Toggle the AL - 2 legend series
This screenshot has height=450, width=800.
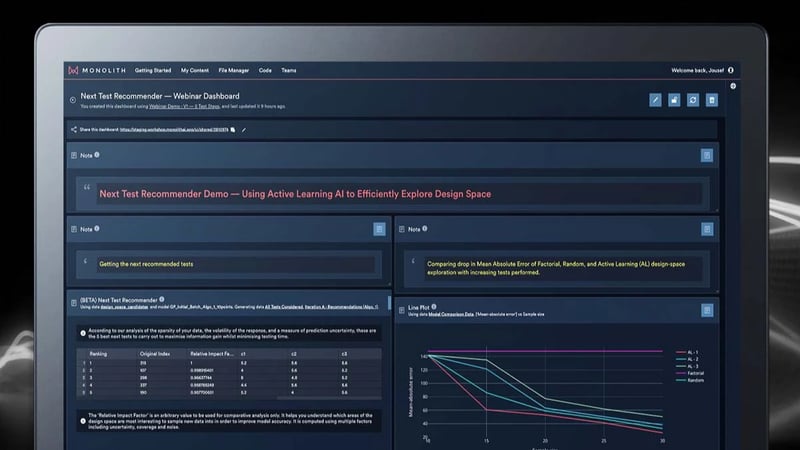(687, 359)
